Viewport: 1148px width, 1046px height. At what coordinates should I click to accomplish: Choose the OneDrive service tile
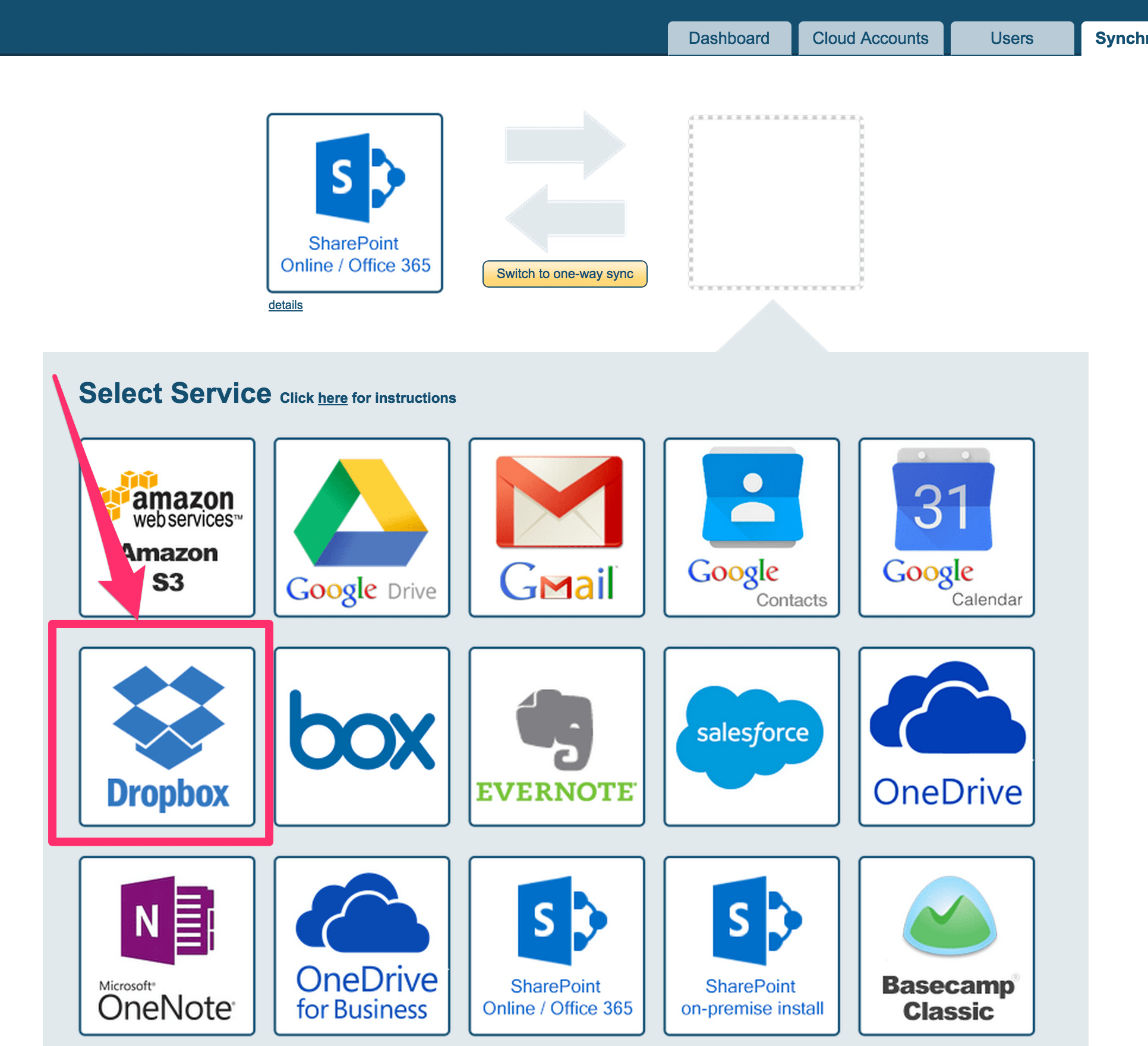click(946, 736)
